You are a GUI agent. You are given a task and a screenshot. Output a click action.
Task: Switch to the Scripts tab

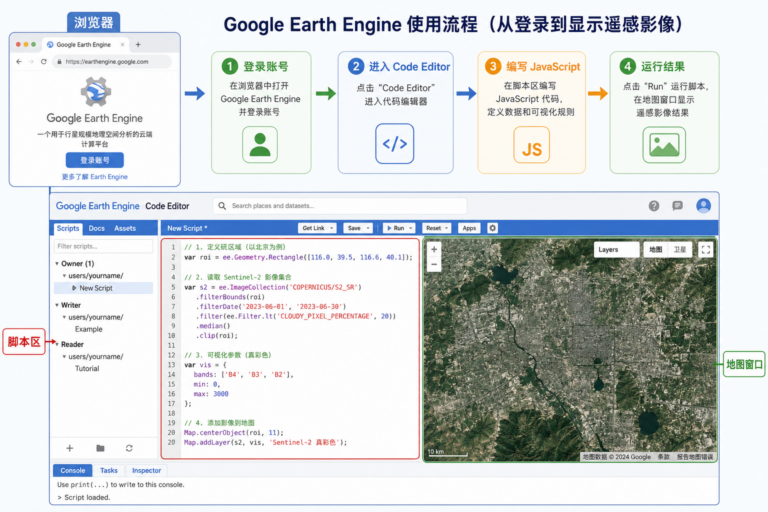pos(68,228)
